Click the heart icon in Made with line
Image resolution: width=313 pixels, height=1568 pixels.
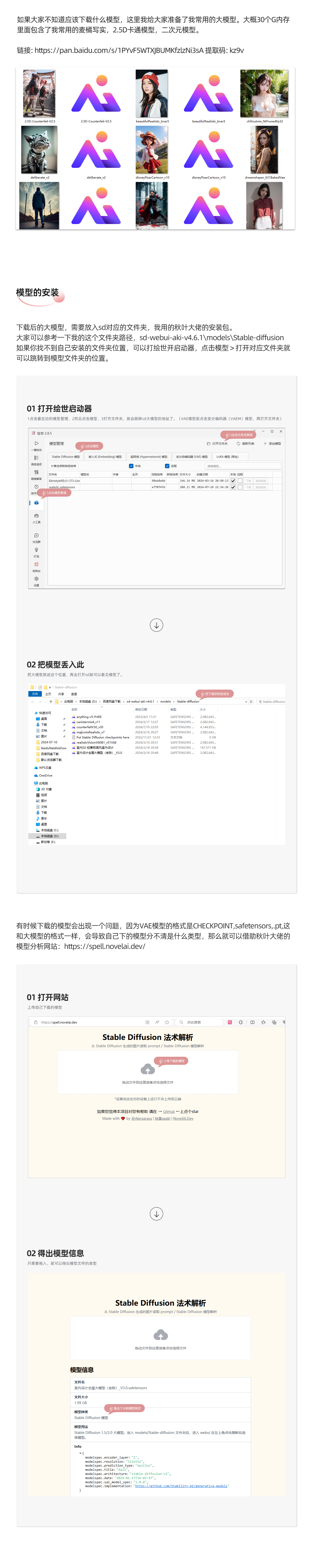(x=123, y=1119)
